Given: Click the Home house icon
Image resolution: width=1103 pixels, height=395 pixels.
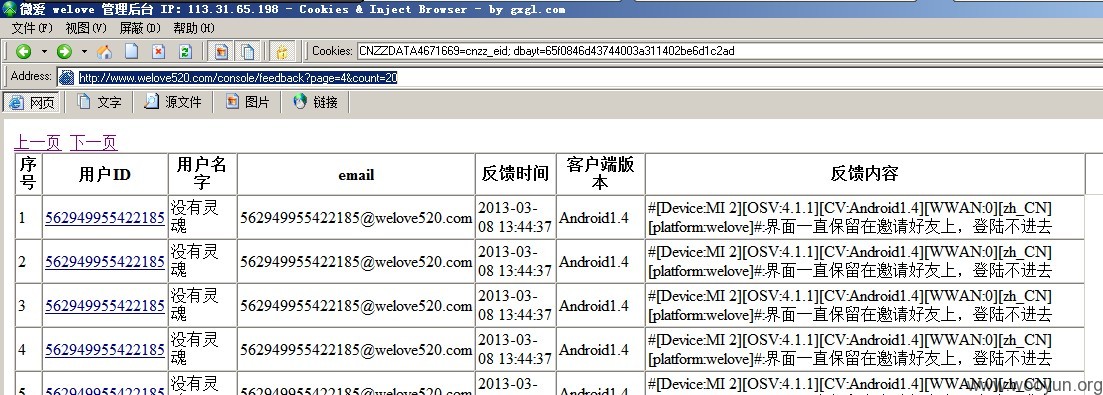Looking at the screenshot, I should 104,51.
